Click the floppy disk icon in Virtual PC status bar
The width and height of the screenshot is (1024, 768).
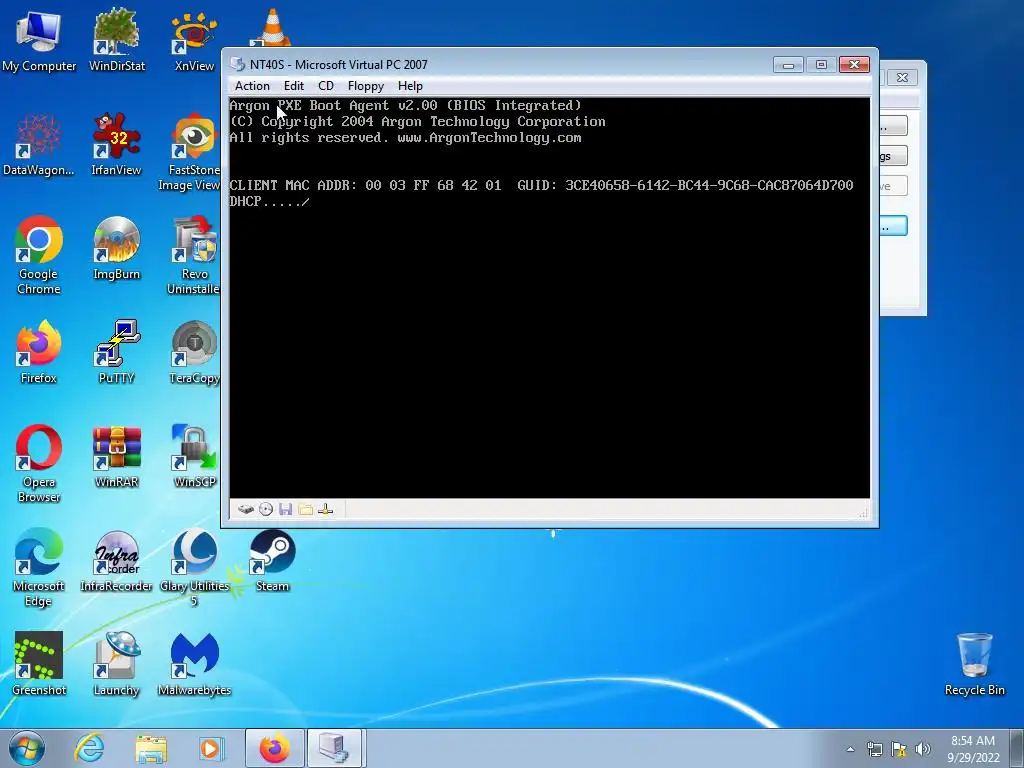pyautogui.click(x=285, y=509)
